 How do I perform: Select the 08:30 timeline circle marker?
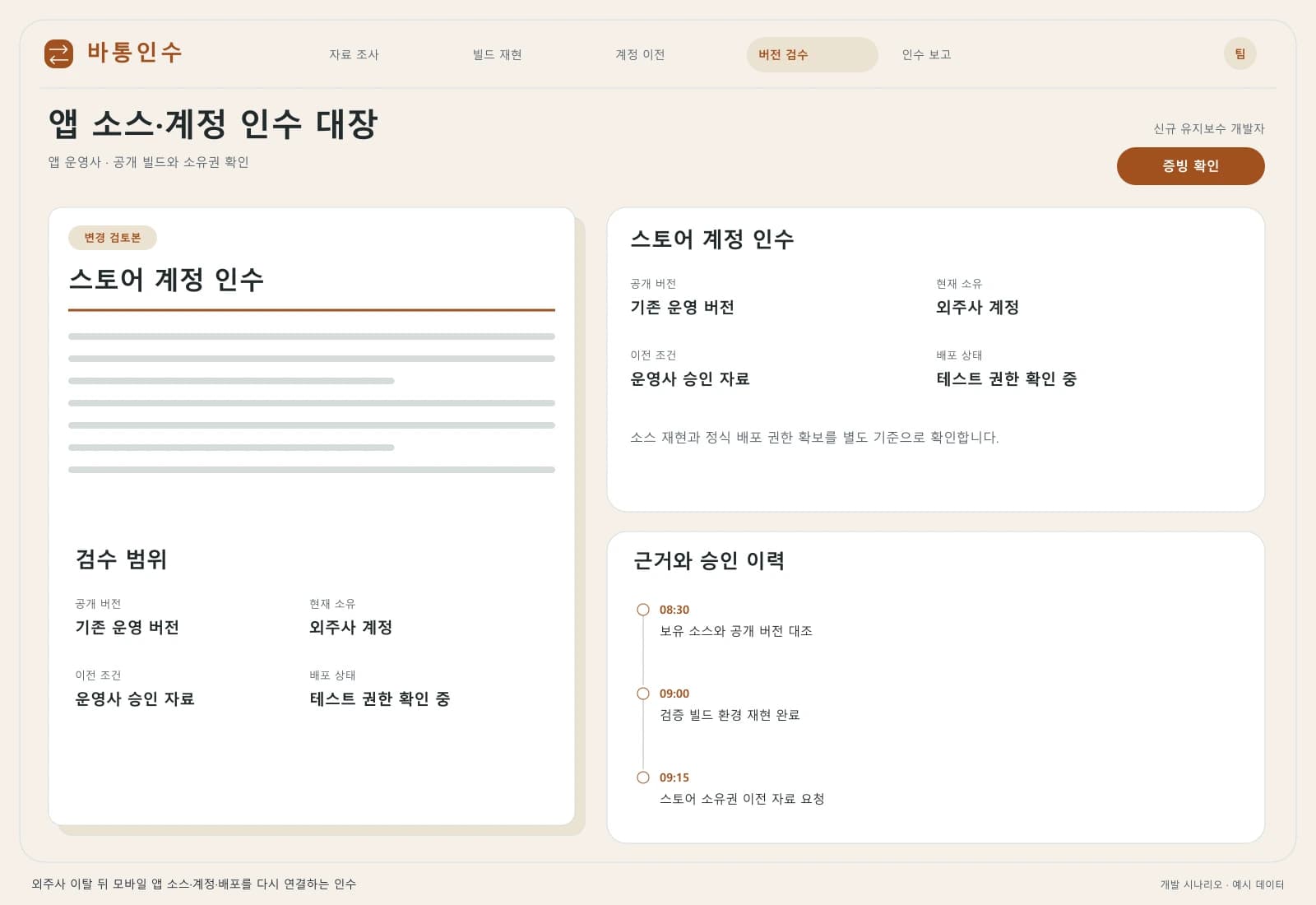point(643,610)
